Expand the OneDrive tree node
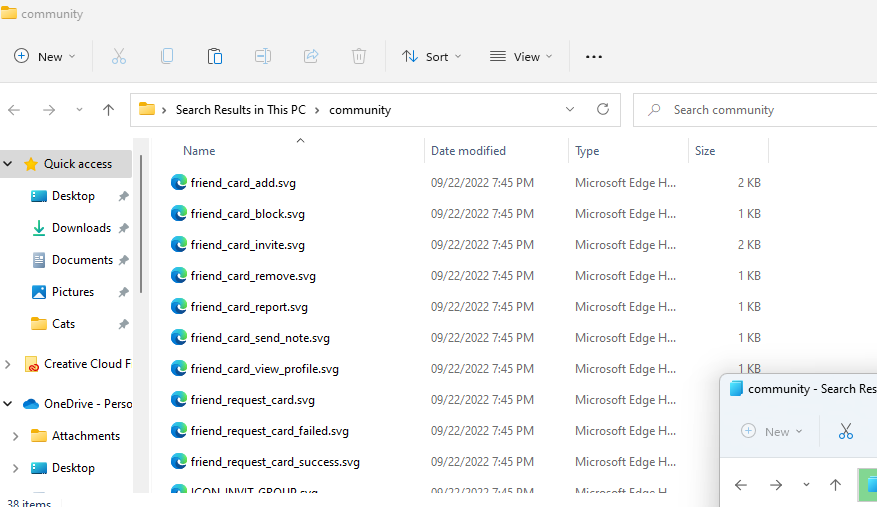Image resolution: width=877 pixels, height=507 pixels. pyautogui.click(x=9, y=404)
